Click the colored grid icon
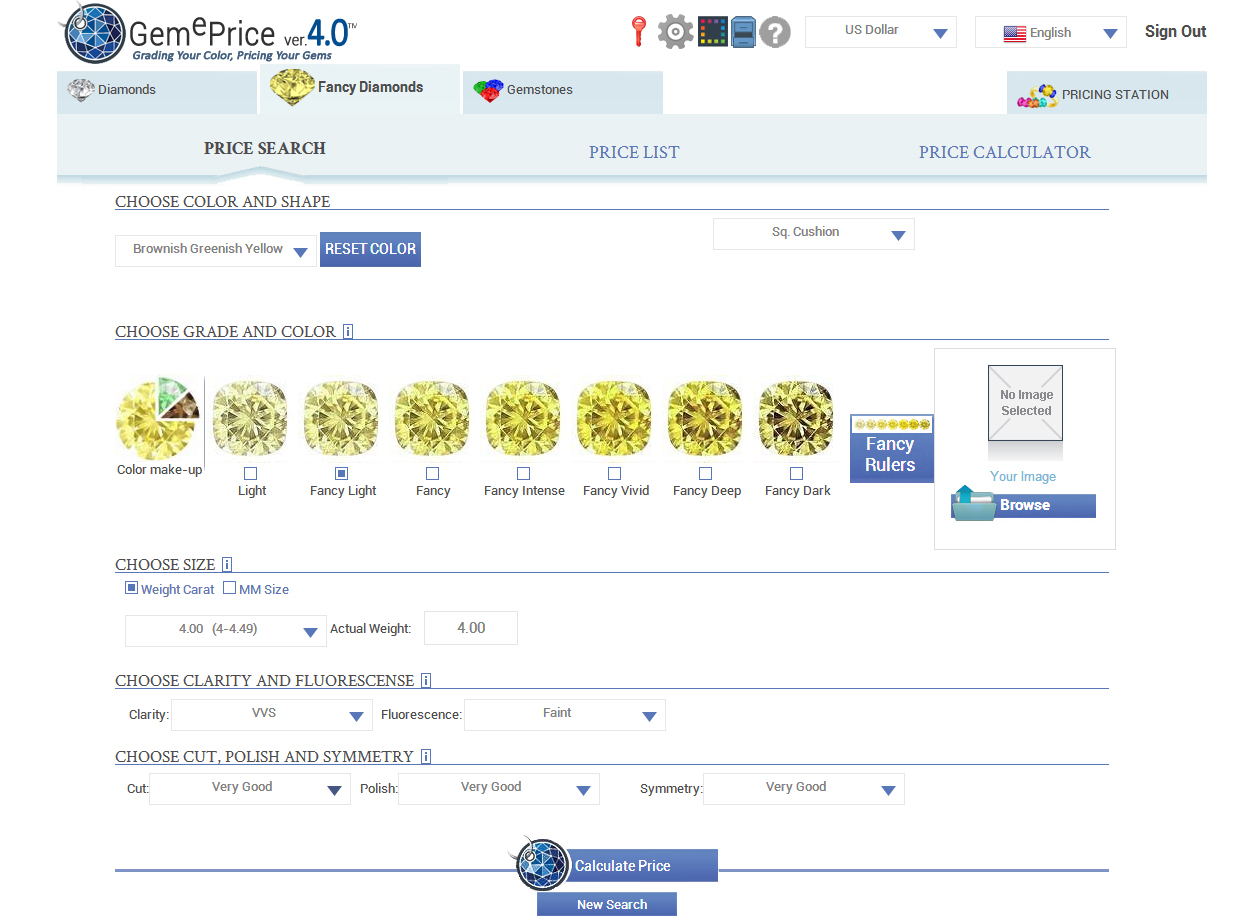1250x920 pixels. (712, 32)
